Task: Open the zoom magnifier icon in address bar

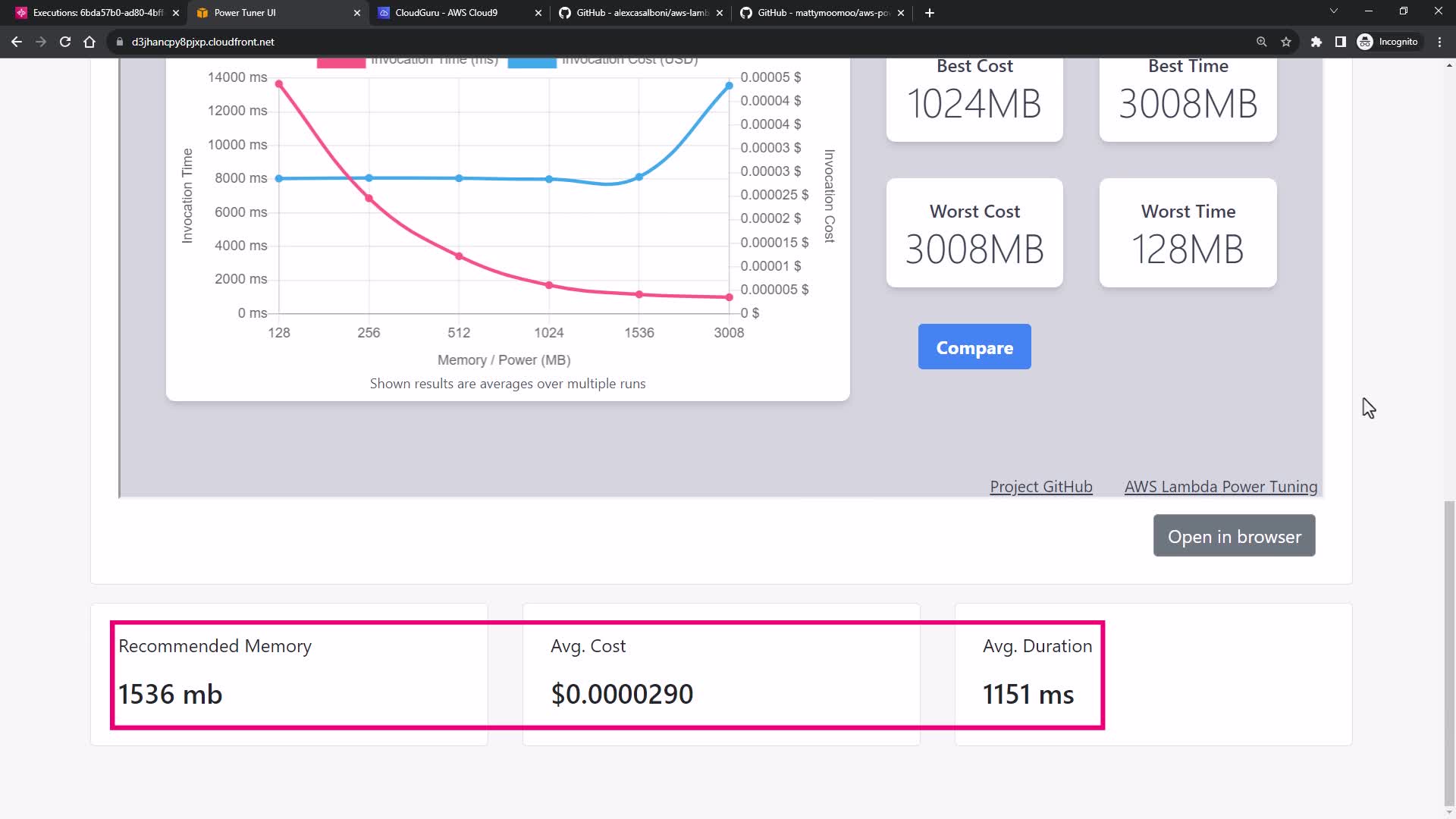Action: 1262,42
